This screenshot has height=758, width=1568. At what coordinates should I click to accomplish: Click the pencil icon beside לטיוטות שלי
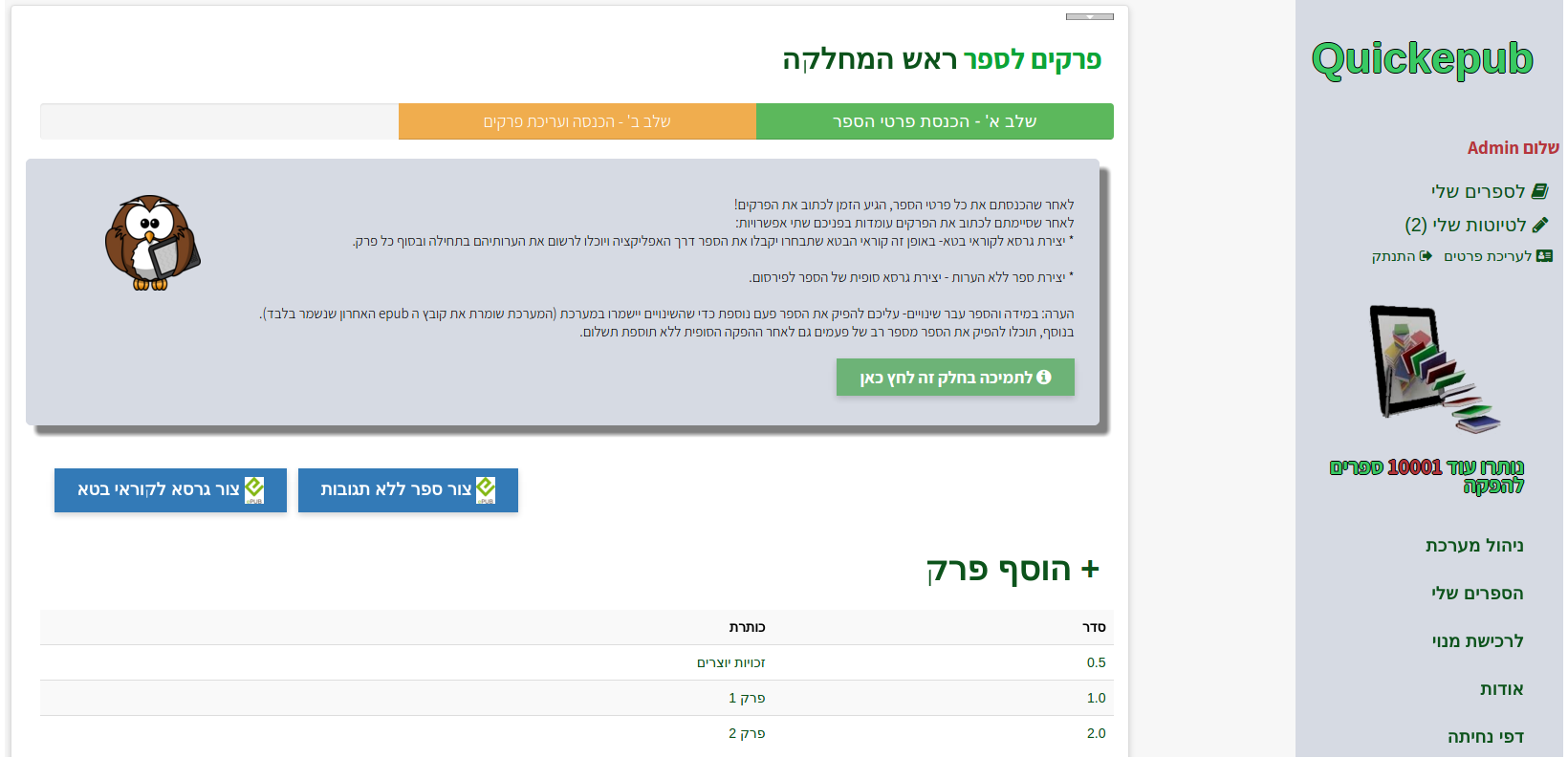[x=1539, y=226]
